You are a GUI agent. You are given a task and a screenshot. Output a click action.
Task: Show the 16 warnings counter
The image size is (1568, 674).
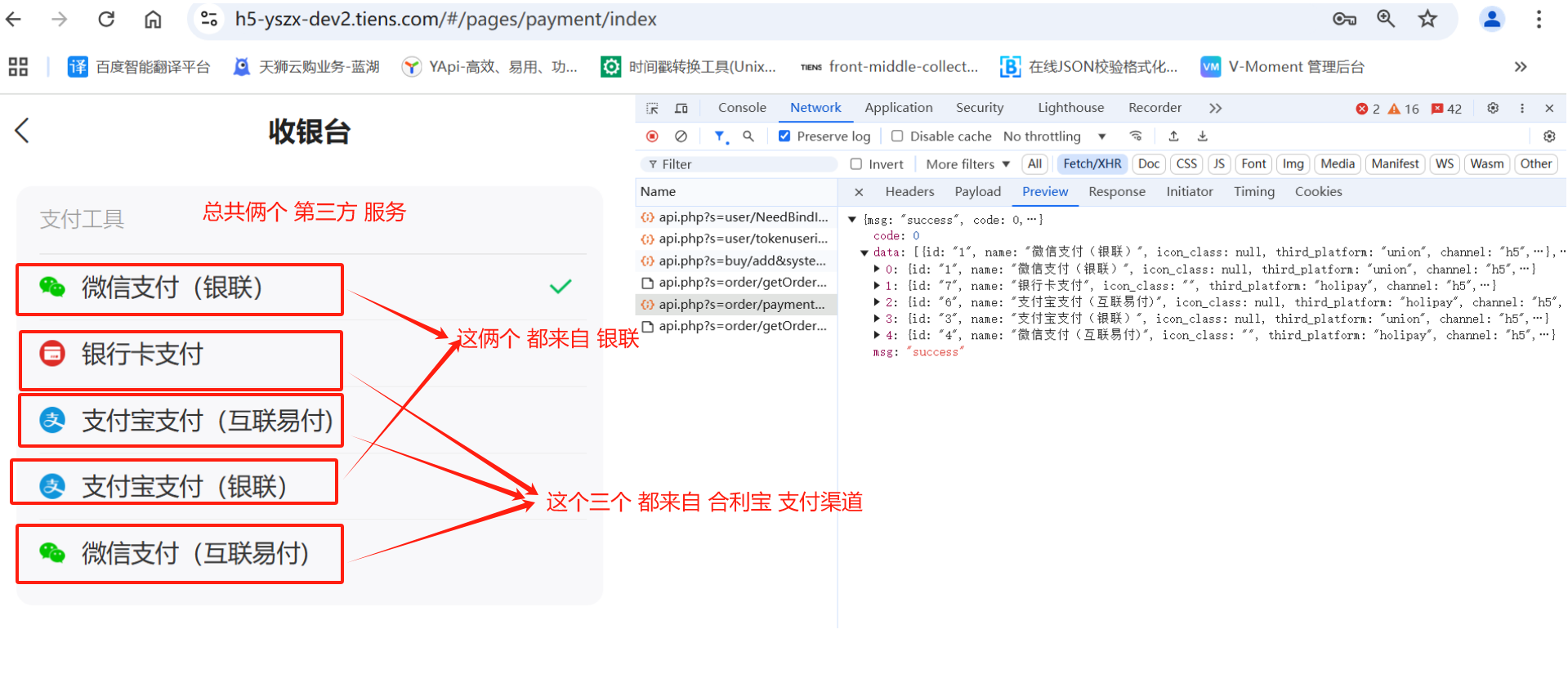tap(1404, 109)
